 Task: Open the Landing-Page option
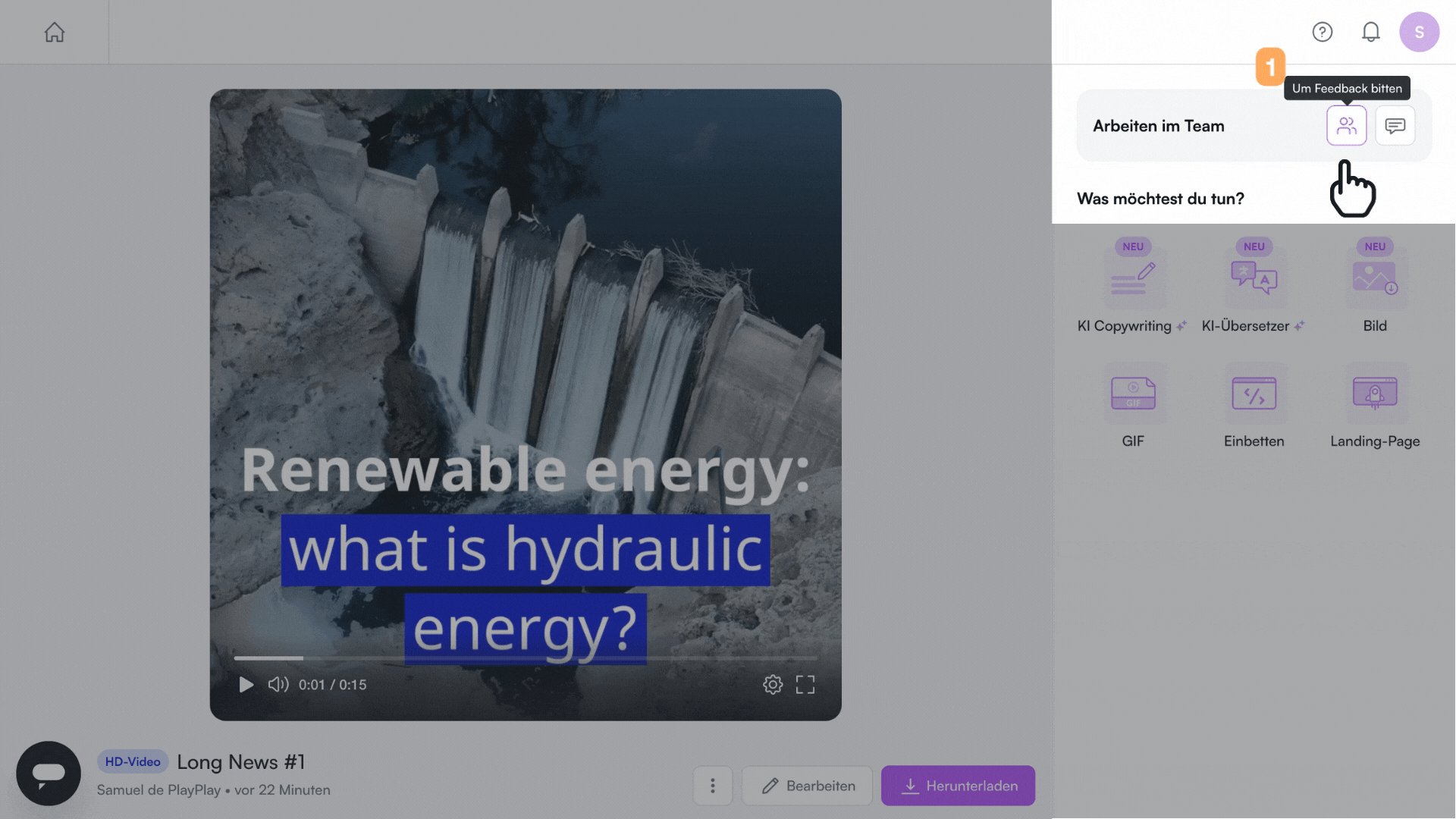click(x=1375, y=394)
